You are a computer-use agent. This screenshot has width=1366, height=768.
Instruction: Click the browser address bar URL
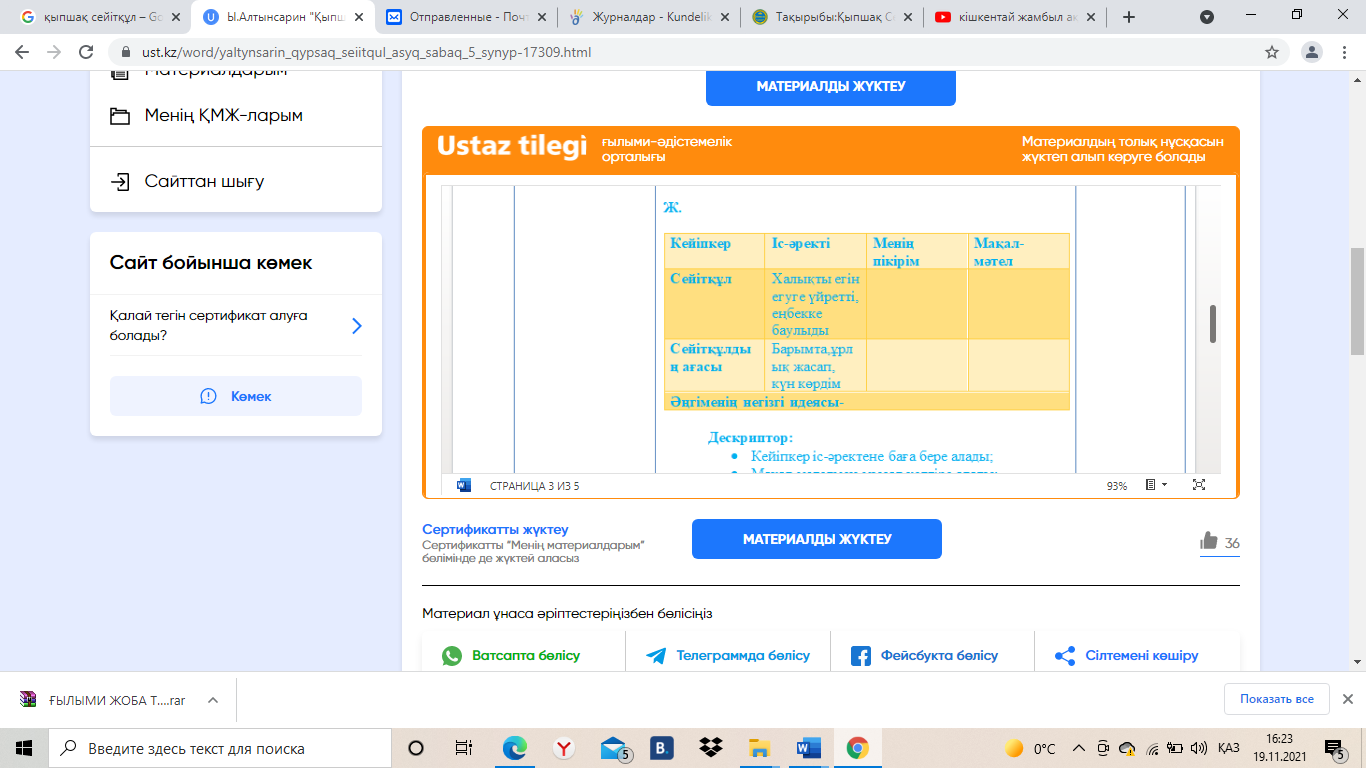coord(367,52)
